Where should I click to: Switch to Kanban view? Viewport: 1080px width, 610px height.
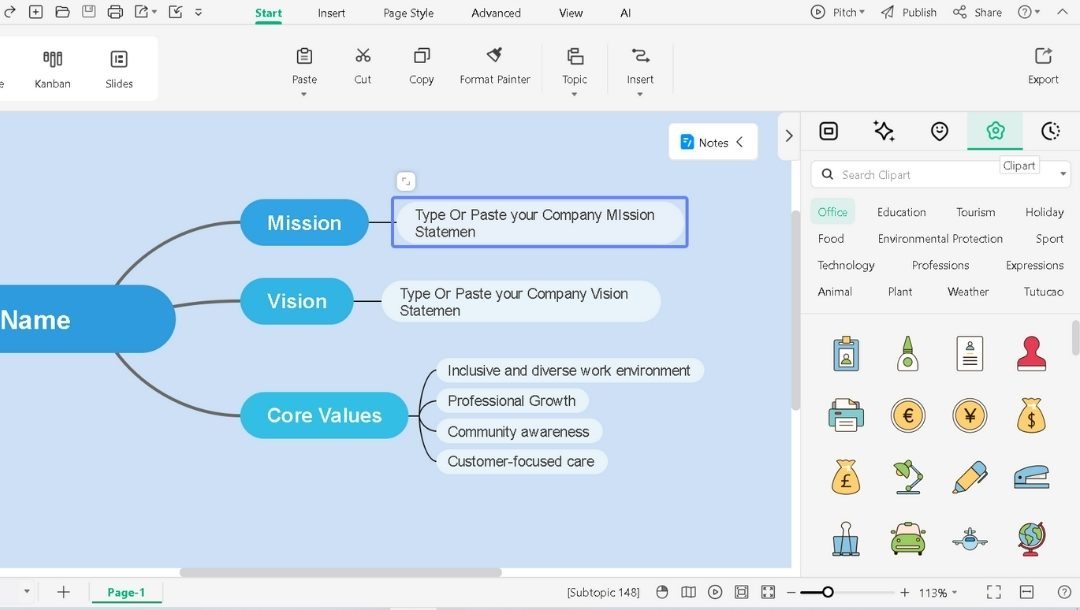tap(52, 68)
